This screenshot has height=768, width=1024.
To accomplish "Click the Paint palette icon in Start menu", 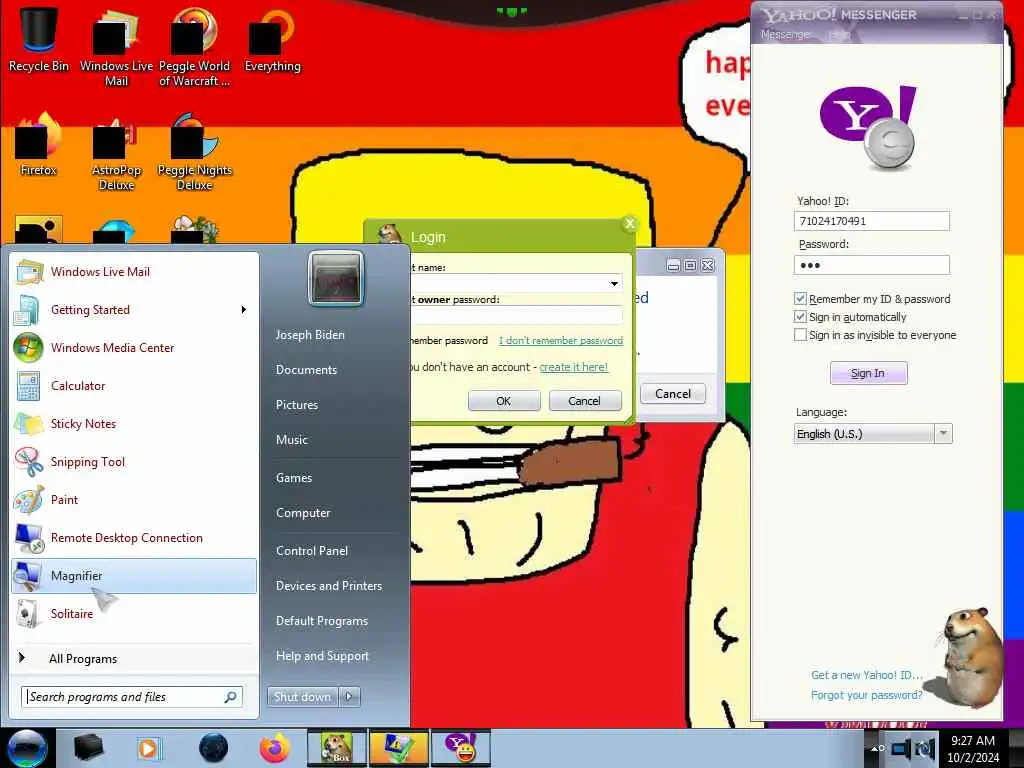I will tap(29, 500).
